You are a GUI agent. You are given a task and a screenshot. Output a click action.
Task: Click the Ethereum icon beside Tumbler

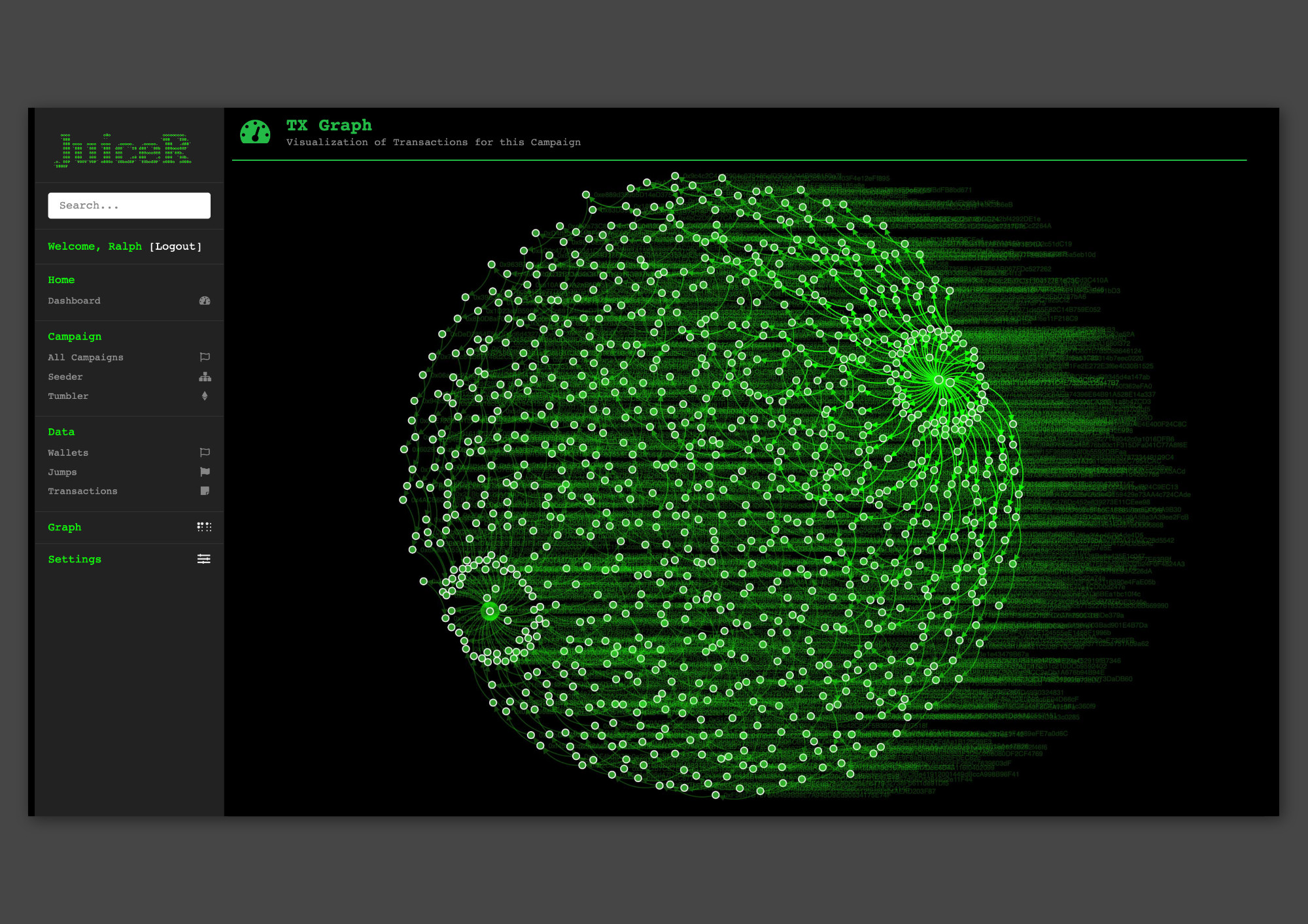click(205, 396)
